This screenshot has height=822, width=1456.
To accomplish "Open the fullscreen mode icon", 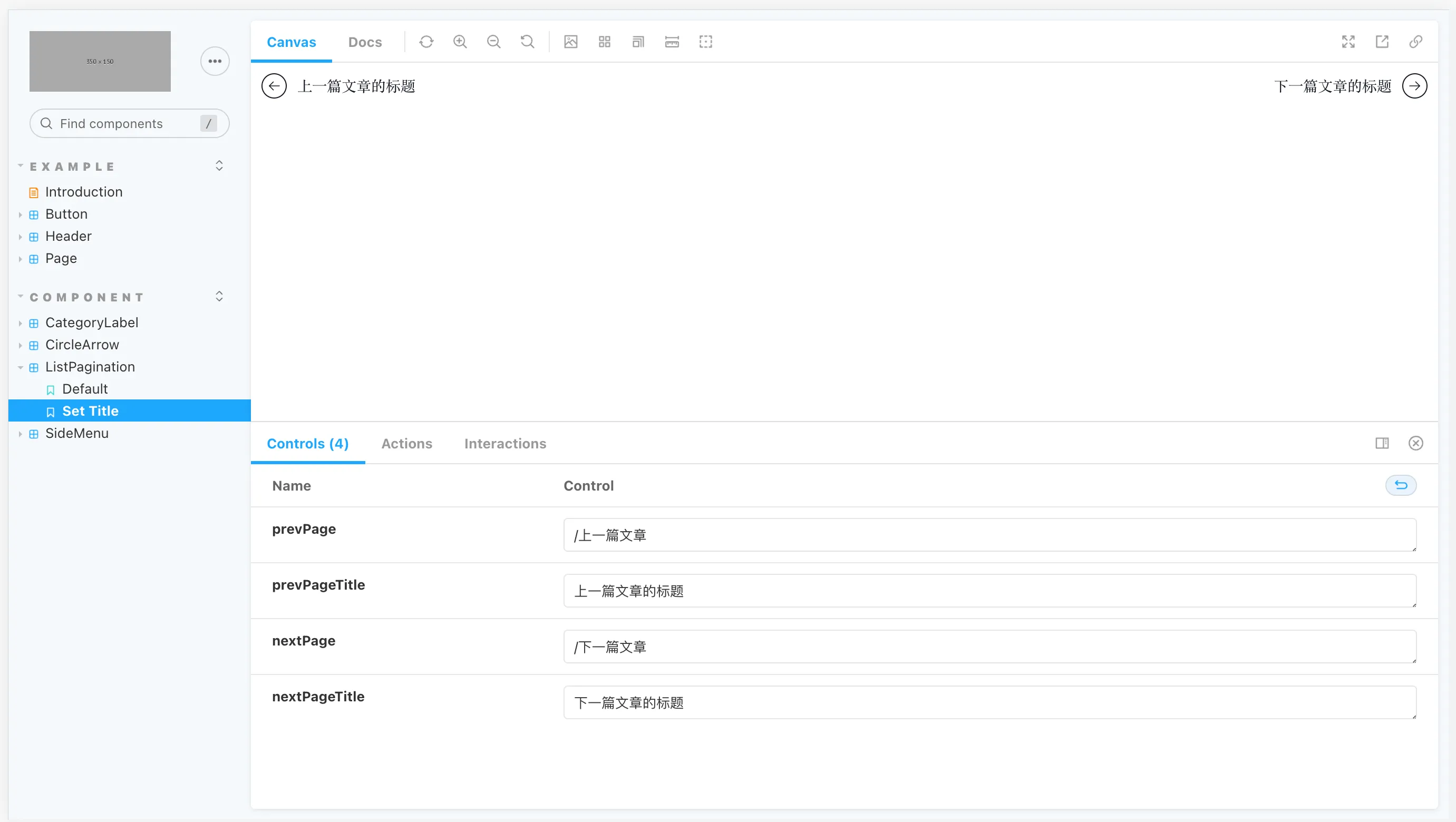I will click(1348, 42).
